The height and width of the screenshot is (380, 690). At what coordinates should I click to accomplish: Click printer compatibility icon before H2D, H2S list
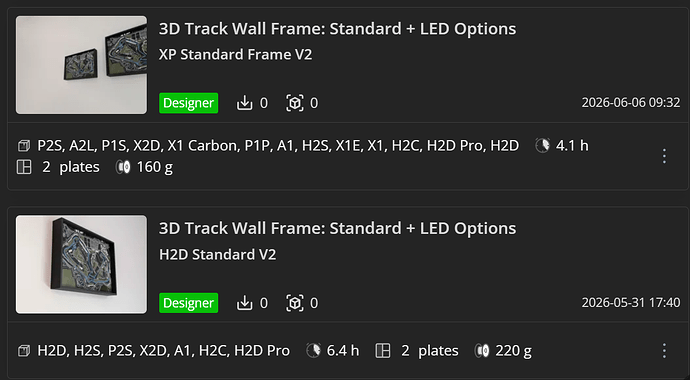pyautogui.click(x=24, y=351)
